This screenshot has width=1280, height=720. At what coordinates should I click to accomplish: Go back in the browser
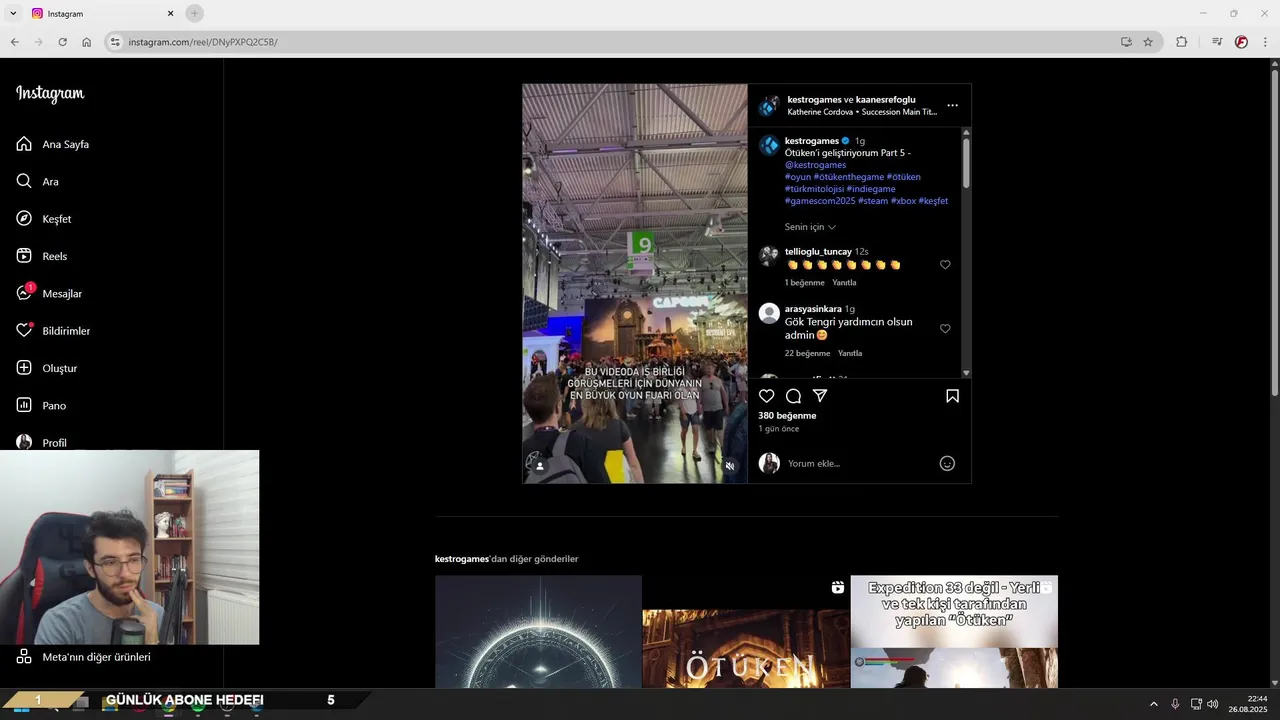point(14,42)
